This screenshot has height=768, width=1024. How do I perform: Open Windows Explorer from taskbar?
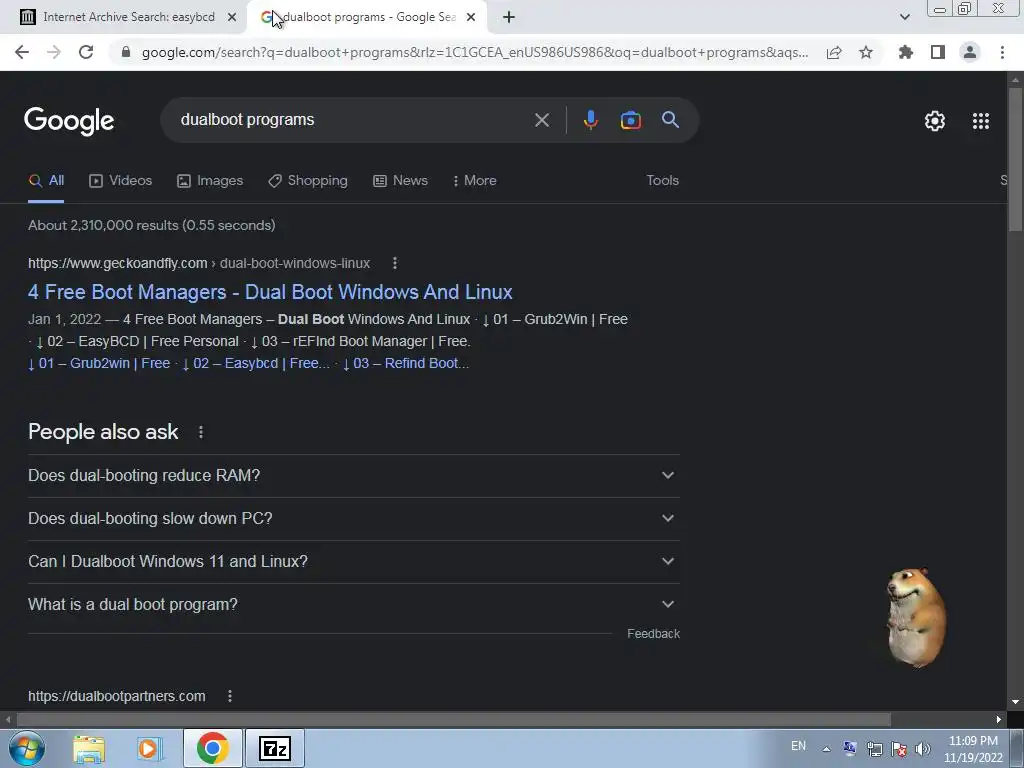click(89, 749)
